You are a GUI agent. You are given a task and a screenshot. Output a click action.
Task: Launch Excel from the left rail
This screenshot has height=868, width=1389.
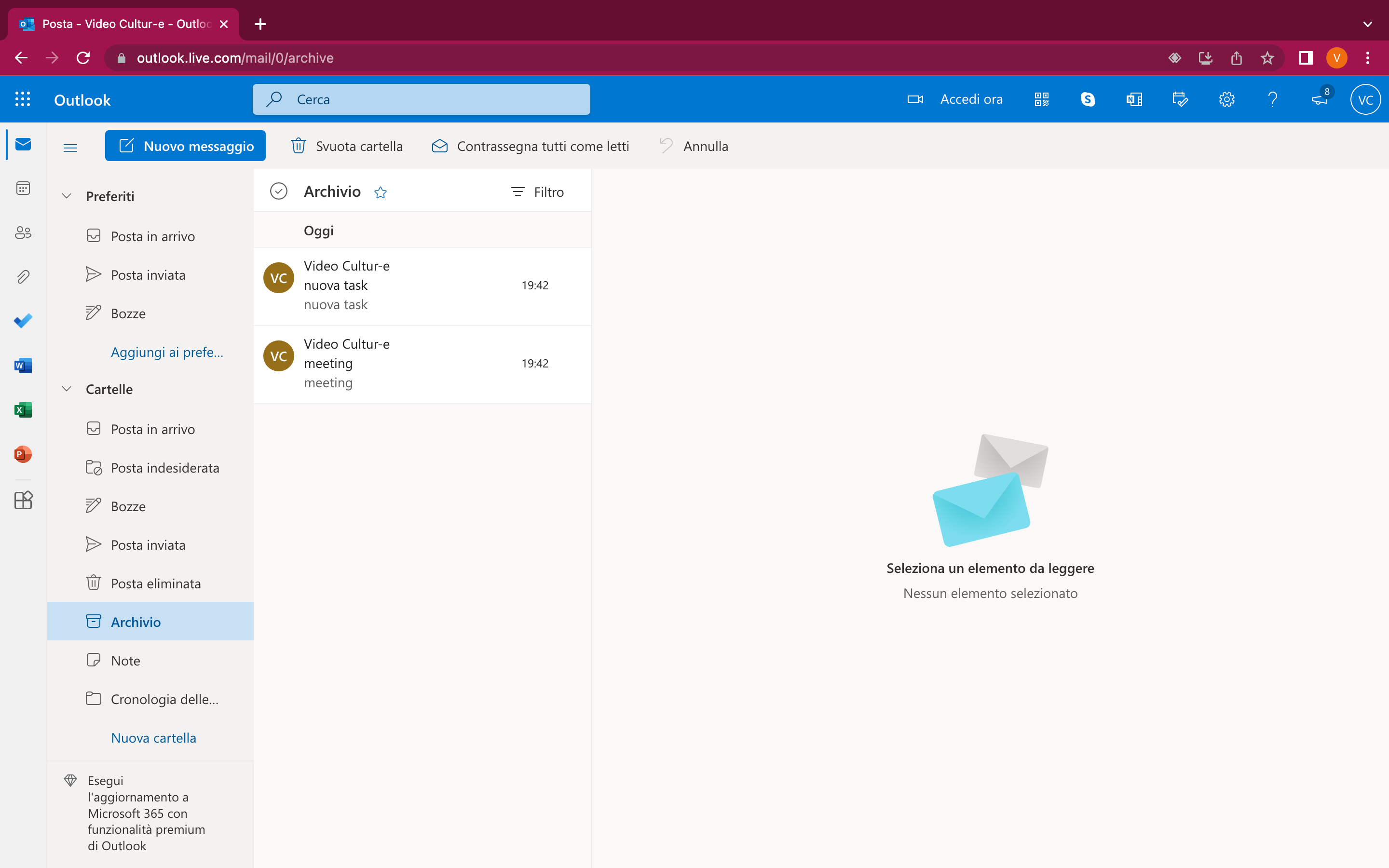pos(22,409)
